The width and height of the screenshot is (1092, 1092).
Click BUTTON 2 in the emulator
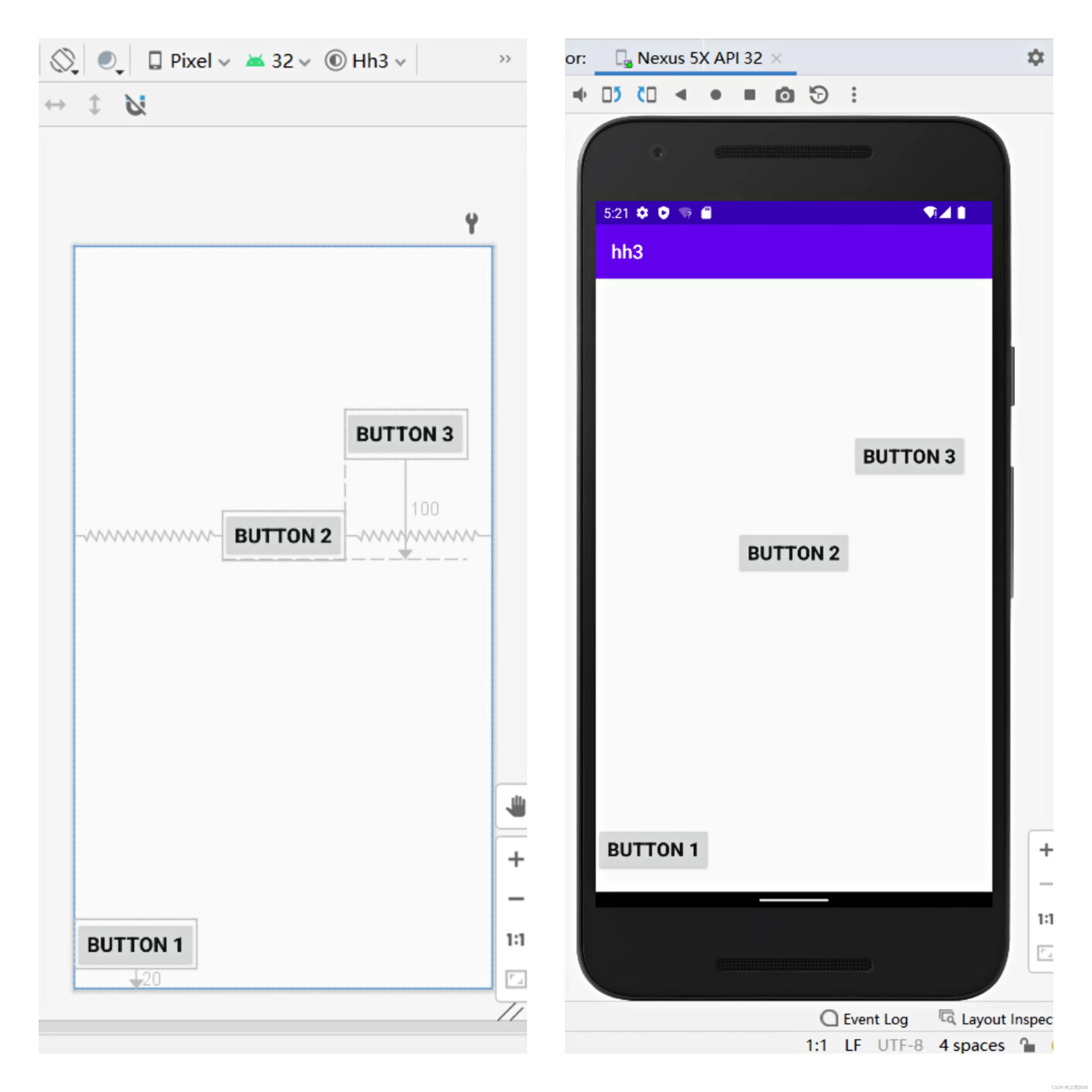793,553
